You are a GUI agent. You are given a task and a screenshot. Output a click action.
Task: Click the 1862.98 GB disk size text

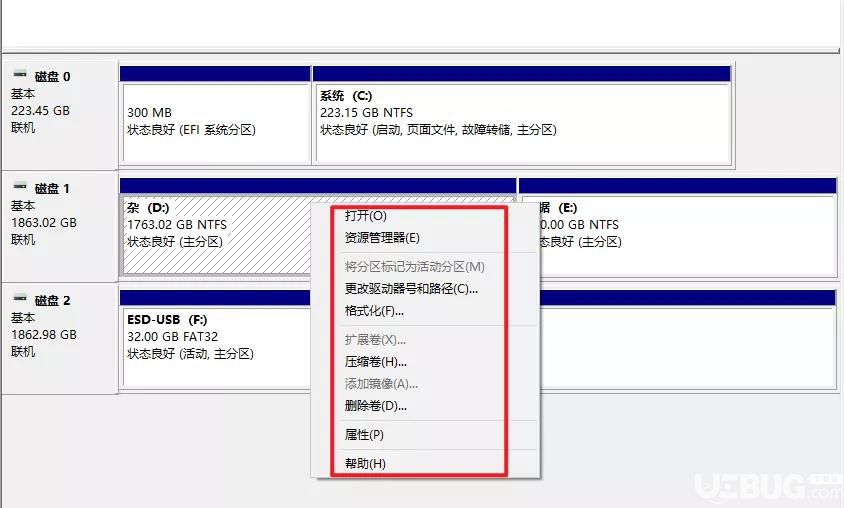44,335
